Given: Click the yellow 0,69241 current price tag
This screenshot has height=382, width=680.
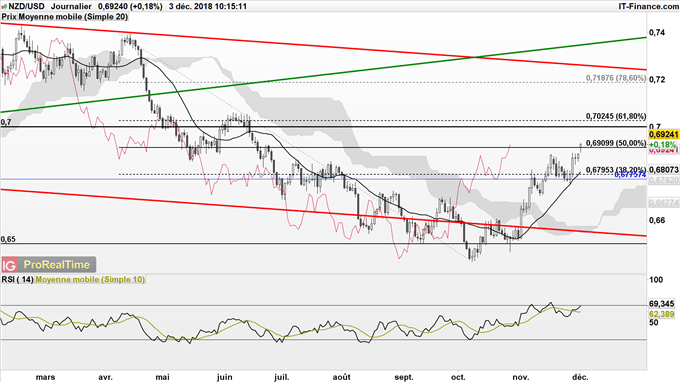Looking at the screenshot, I should (x=664, y=134).
